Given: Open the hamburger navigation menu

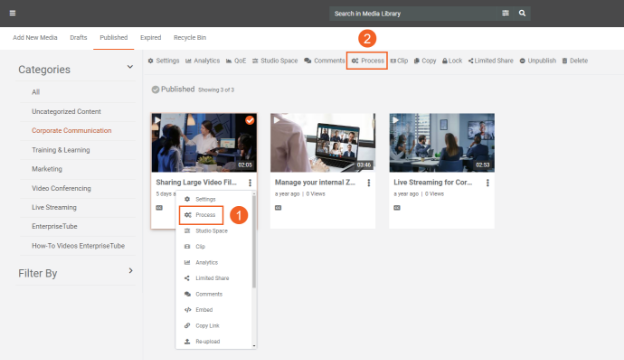Looking at the screenshot, I should [13, 13].
